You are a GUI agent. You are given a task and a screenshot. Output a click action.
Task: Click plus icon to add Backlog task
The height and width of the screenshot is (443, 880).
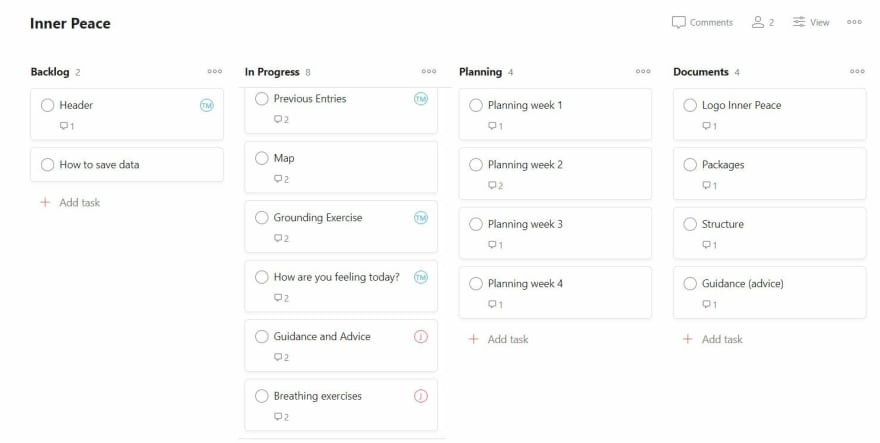pos(45,203)
